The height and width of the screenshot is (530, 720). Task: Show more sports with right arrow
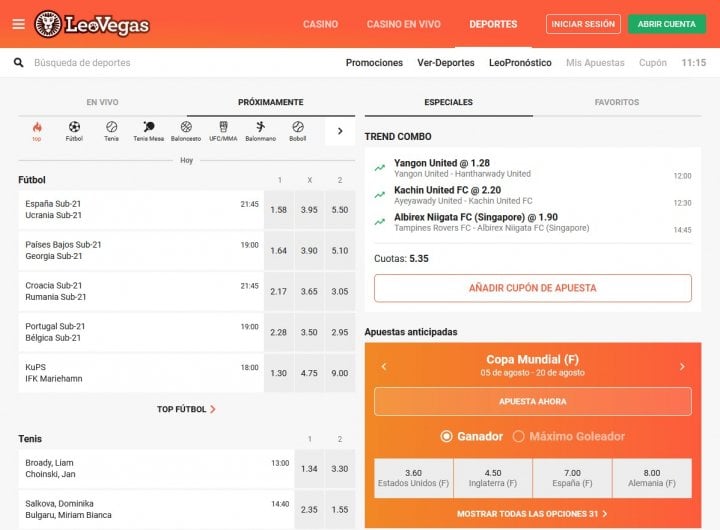tap(340, 131)
